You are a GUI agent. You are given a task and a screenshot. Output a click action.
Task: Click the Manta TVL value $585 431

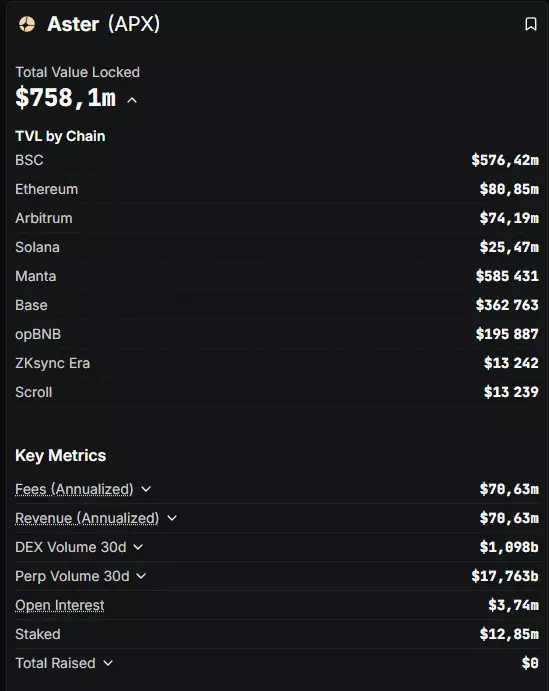507,276
